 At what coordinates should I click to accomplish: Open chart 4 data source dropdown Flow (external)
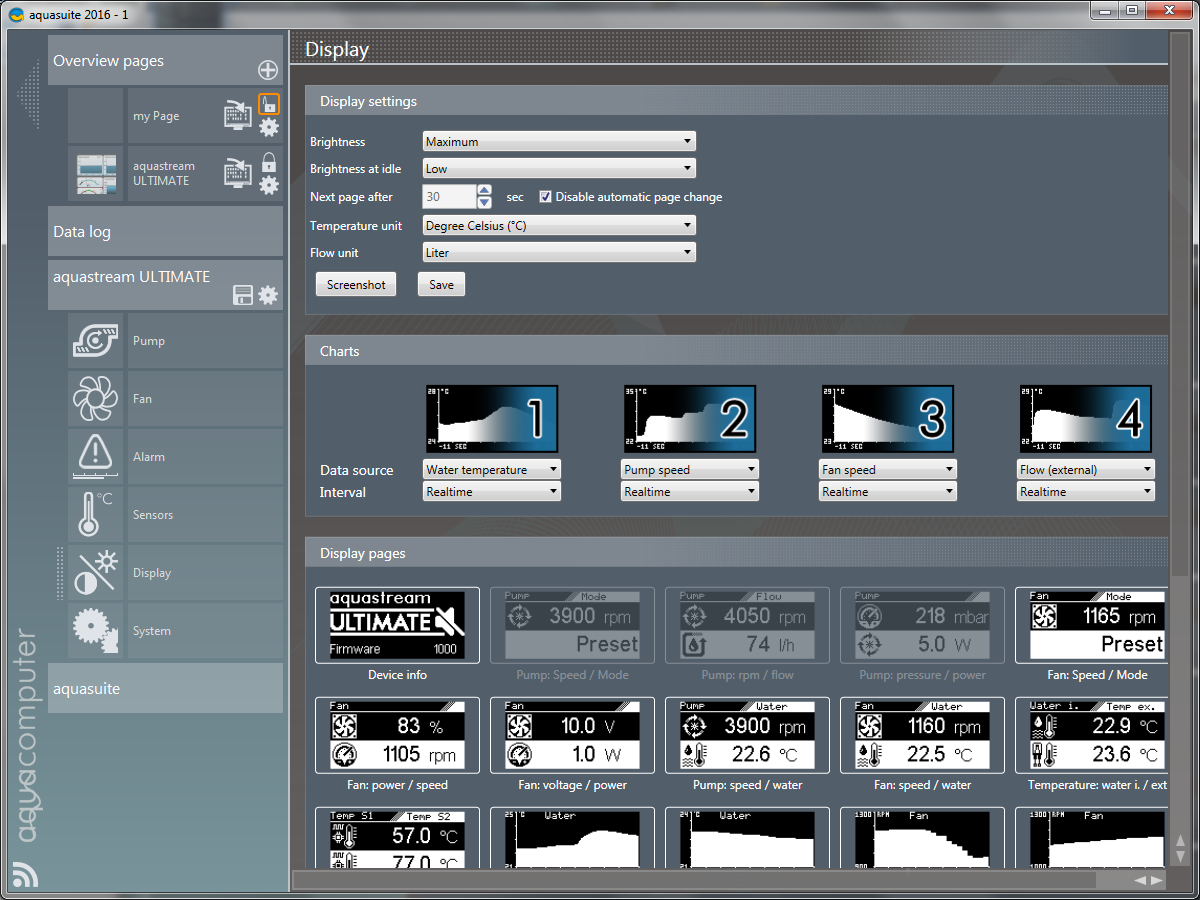[x=1086, y=470]
